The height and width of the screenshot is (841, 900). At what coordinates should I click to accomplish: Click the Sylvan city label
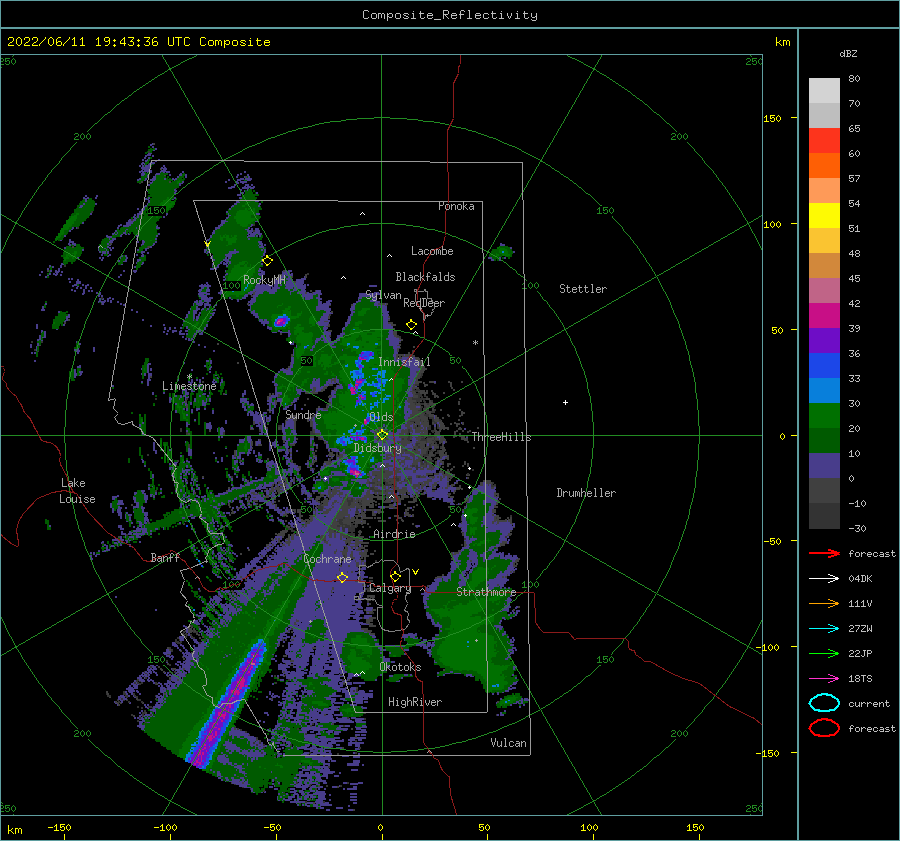(383, 295)
